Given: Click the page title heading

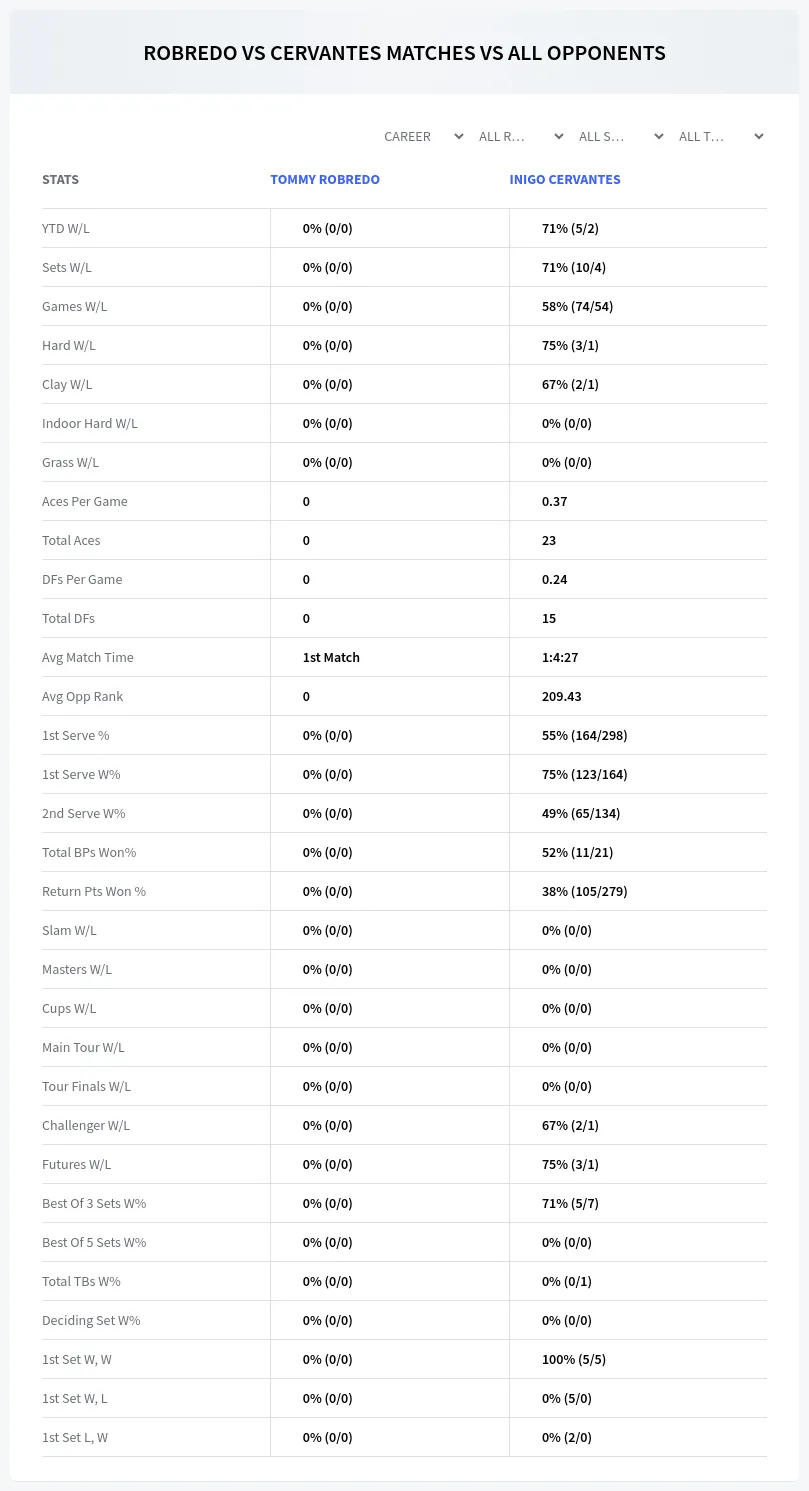Looking at the screenshot, I should 404,53.
